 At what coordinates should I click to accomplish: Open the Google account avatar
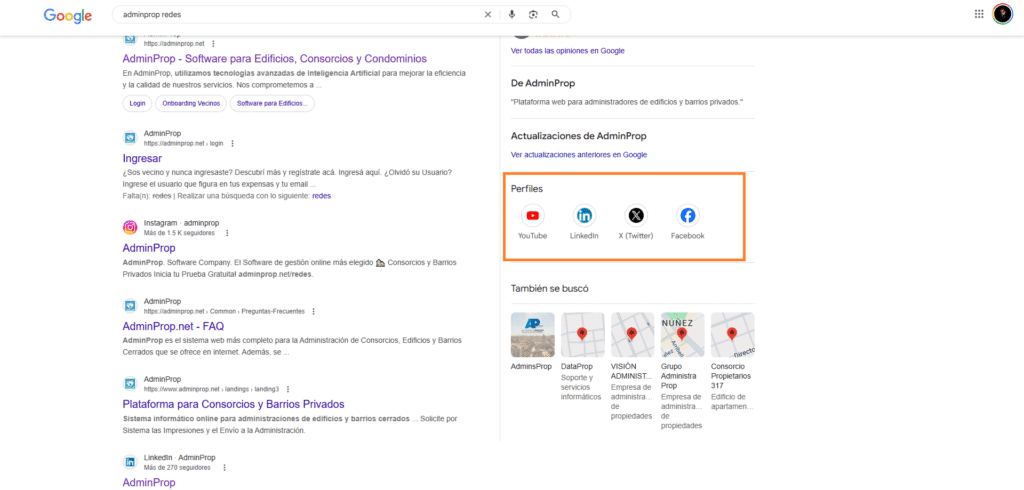click(1002, 14)
